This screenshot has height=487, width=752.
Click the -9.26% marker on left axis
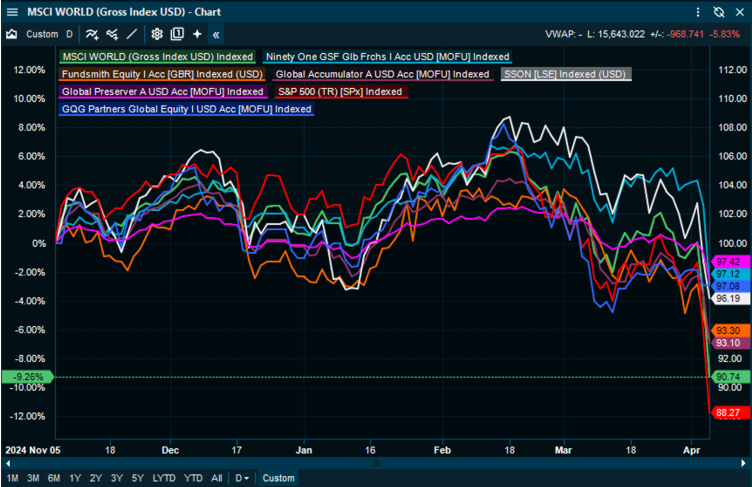click(28, 377)
